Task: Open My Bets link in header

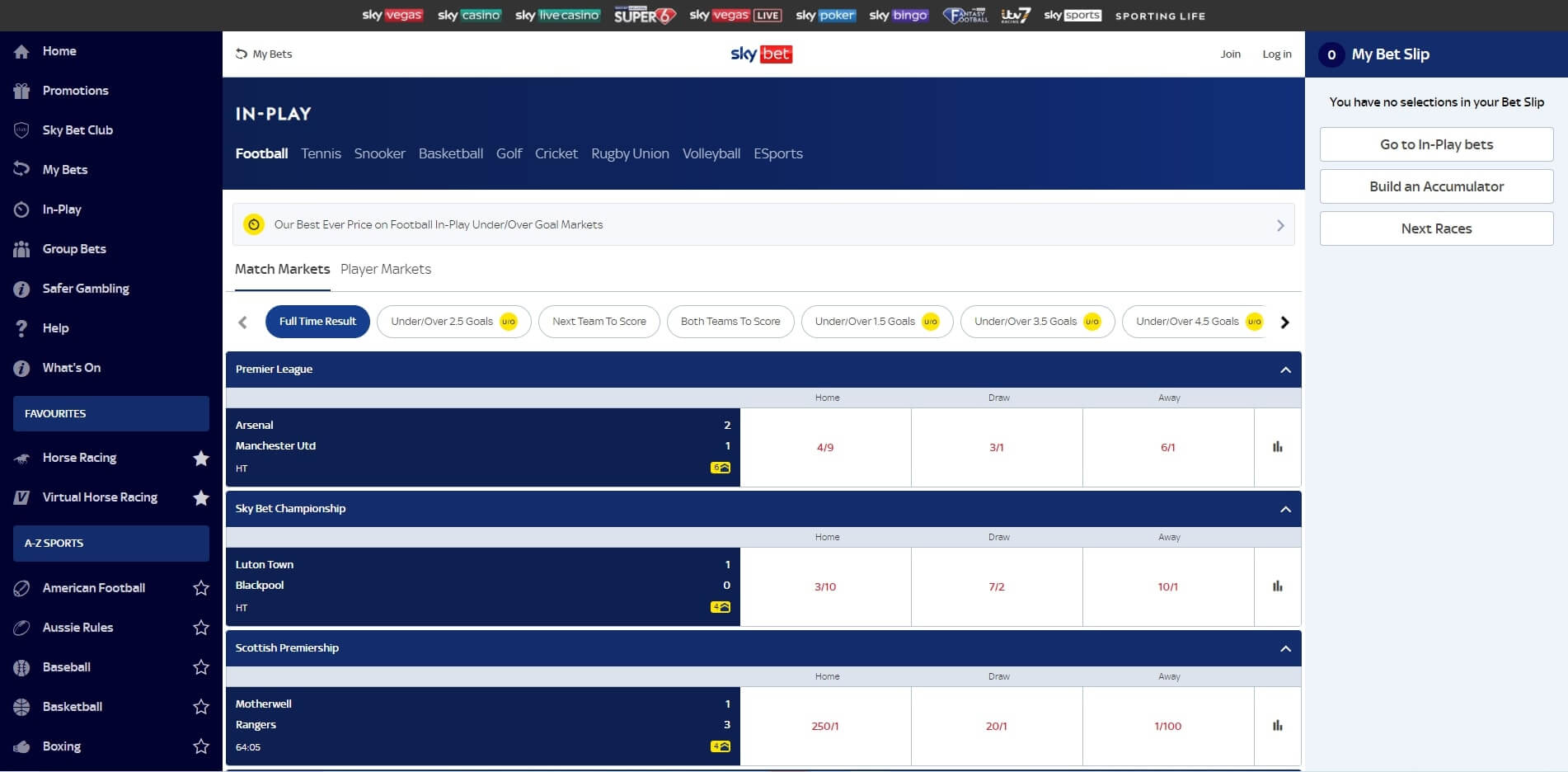Action: point(264,54)
